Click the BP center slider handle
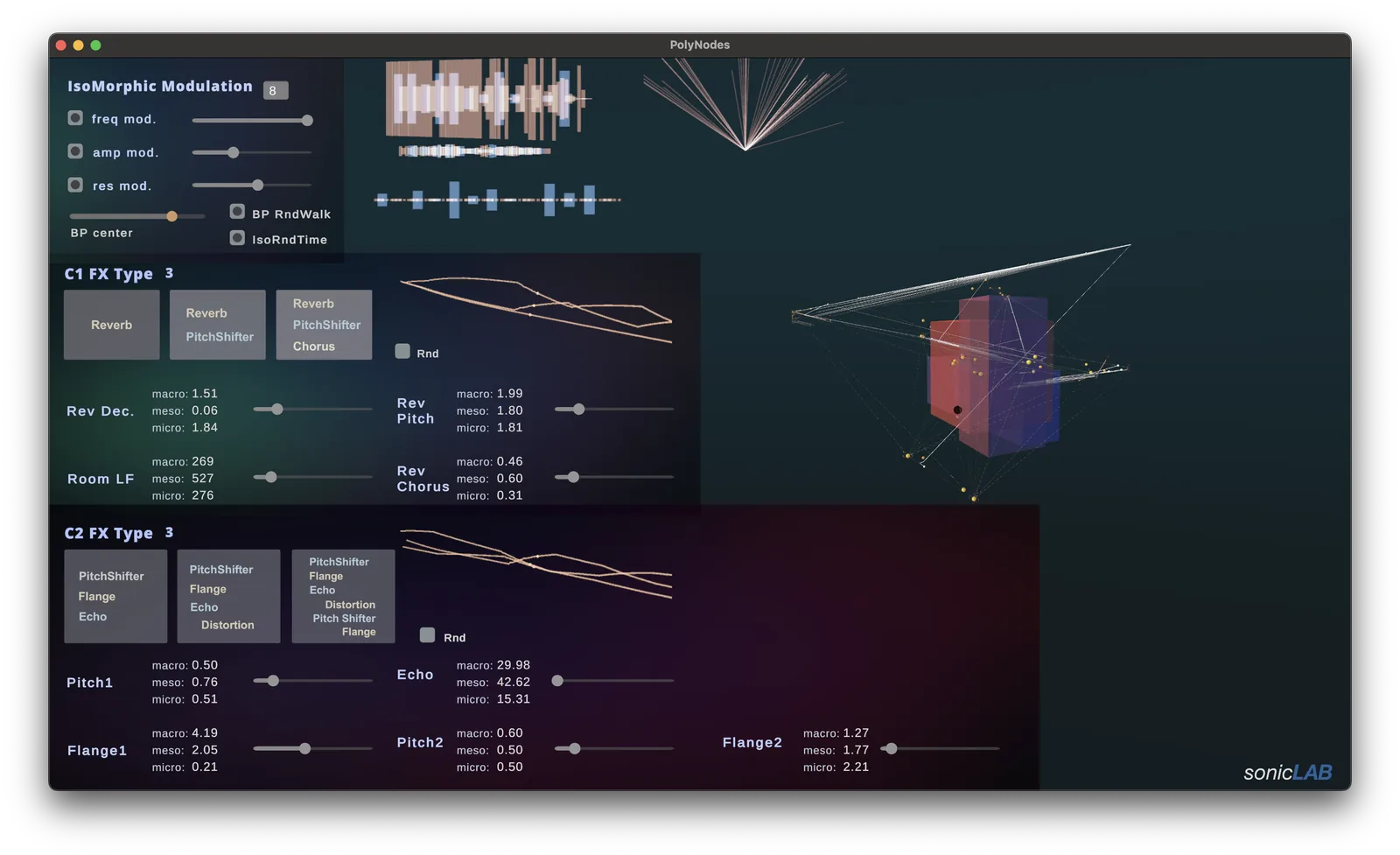This screenshot has height=855, width=1400. click(172, 216)
